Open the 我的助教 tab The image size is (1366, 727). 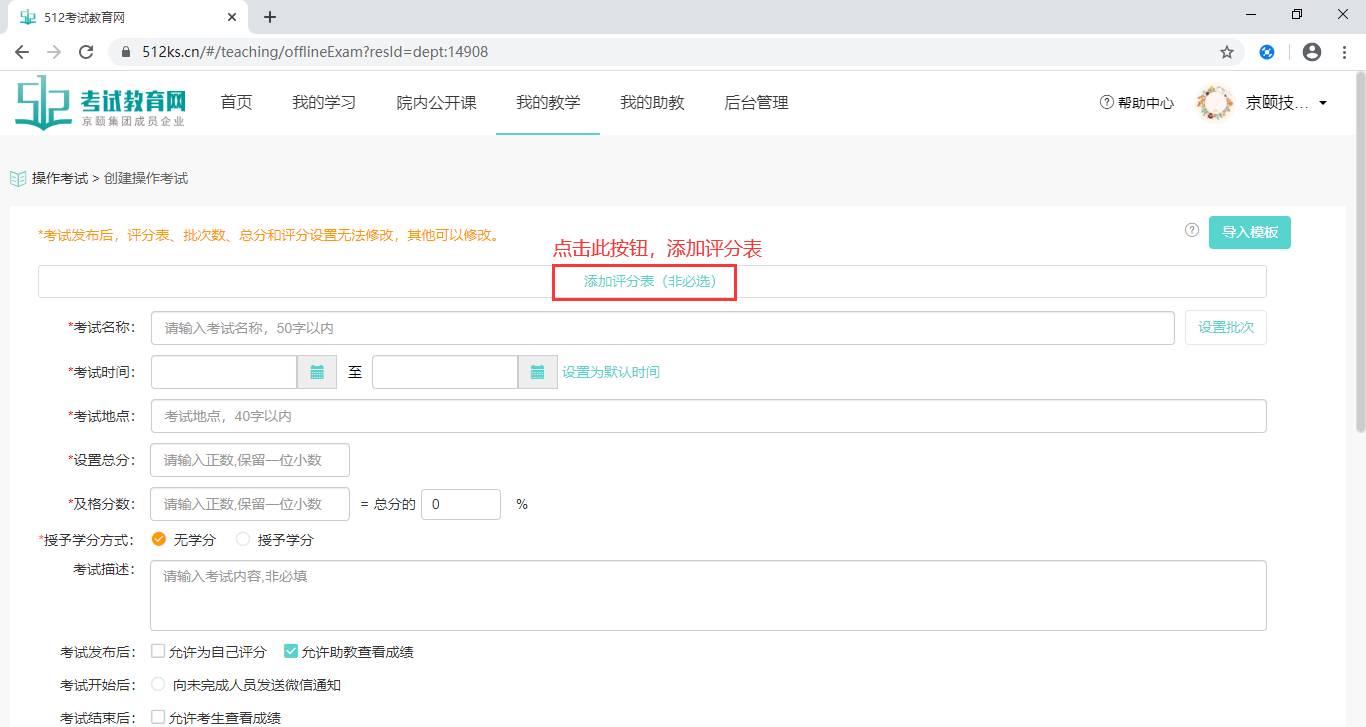[x=652, y=103]
